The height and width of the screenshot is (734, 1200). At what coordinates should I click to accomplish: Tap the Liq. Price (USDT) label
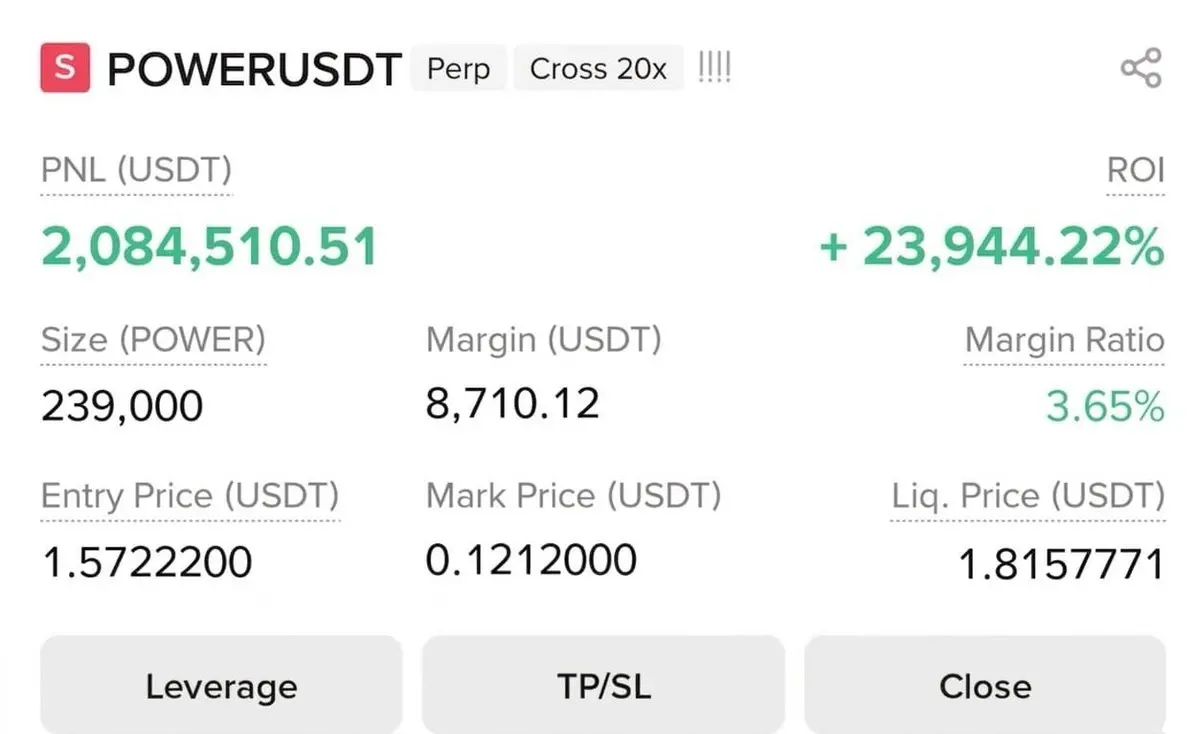1028,496
